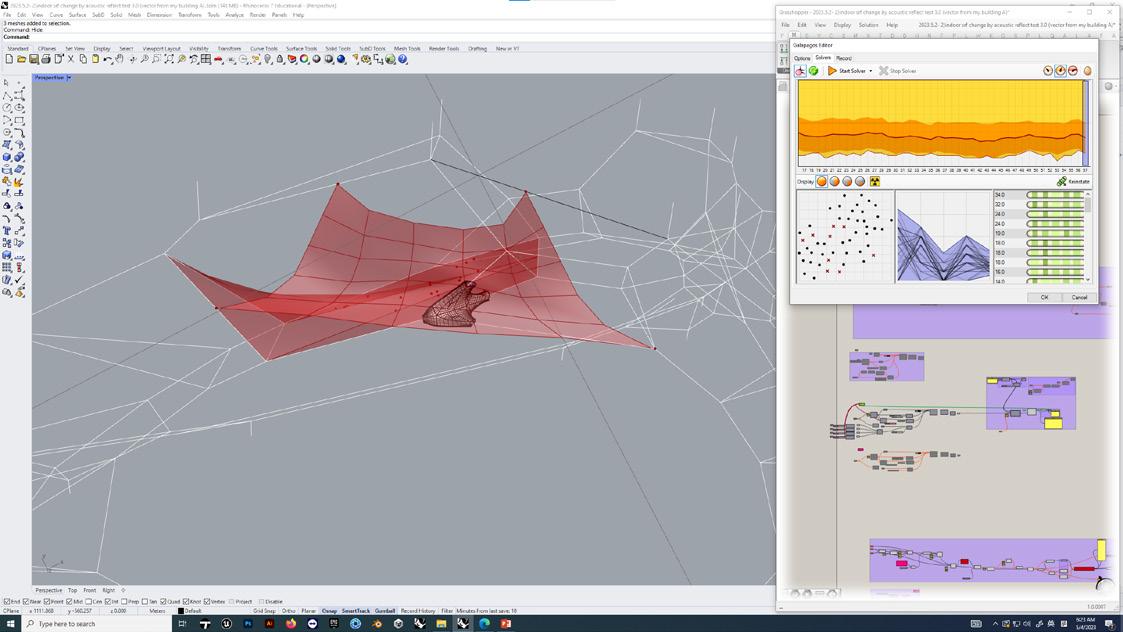Click the first genome slider valued 34.0
This screenshot has height=632, width=1123.
(x=1055, y=195)
